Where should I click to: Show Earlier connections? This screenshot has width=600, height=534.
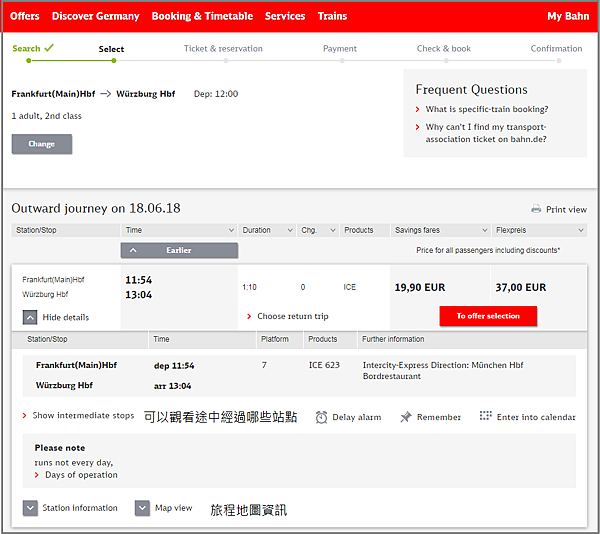click(x=179, y=250)
